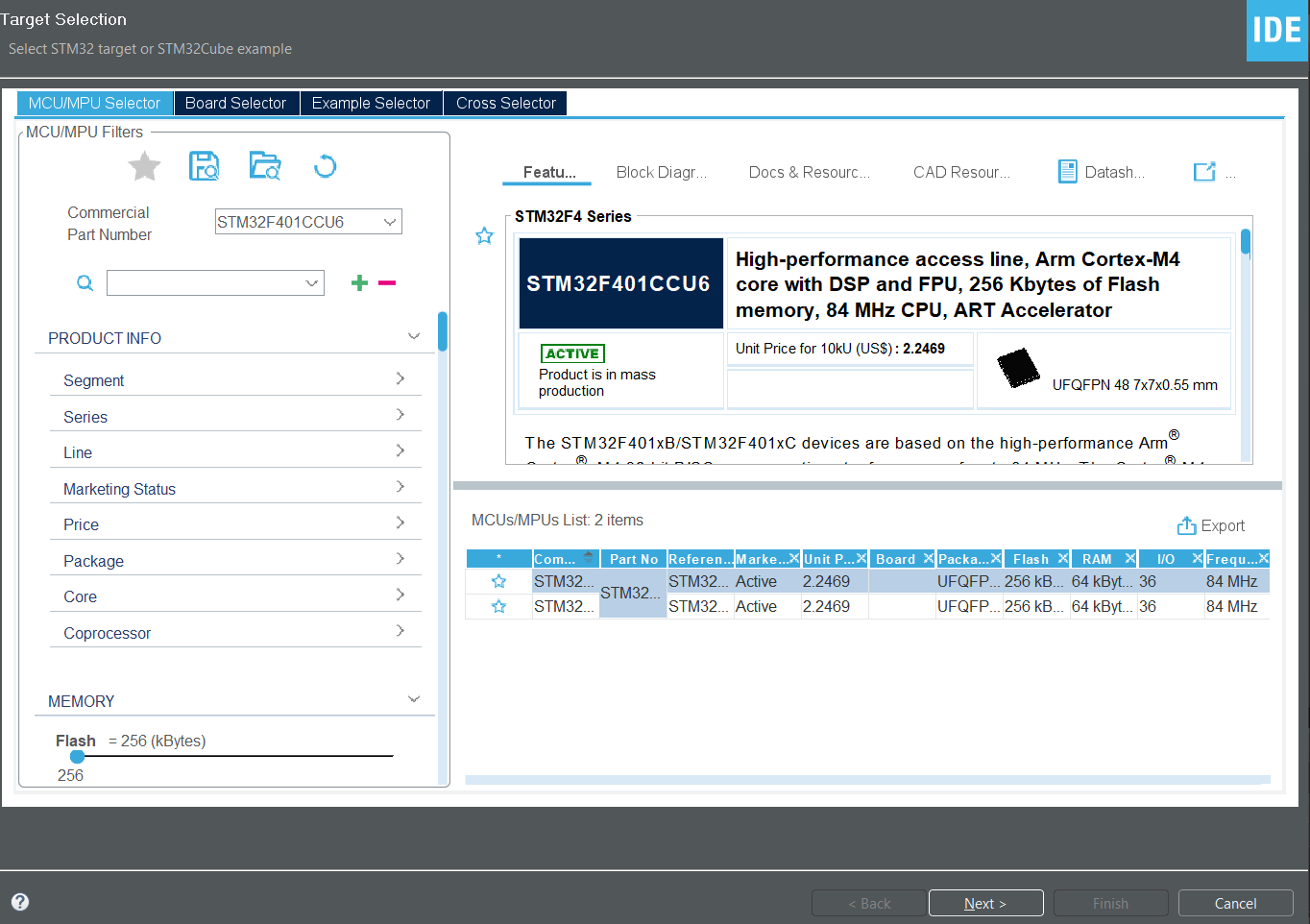Screen dimensions: 1310x924
Task: Click the UFQFPN 48 package chip image
Action: pyautogui.click(x=1018, y=369)
